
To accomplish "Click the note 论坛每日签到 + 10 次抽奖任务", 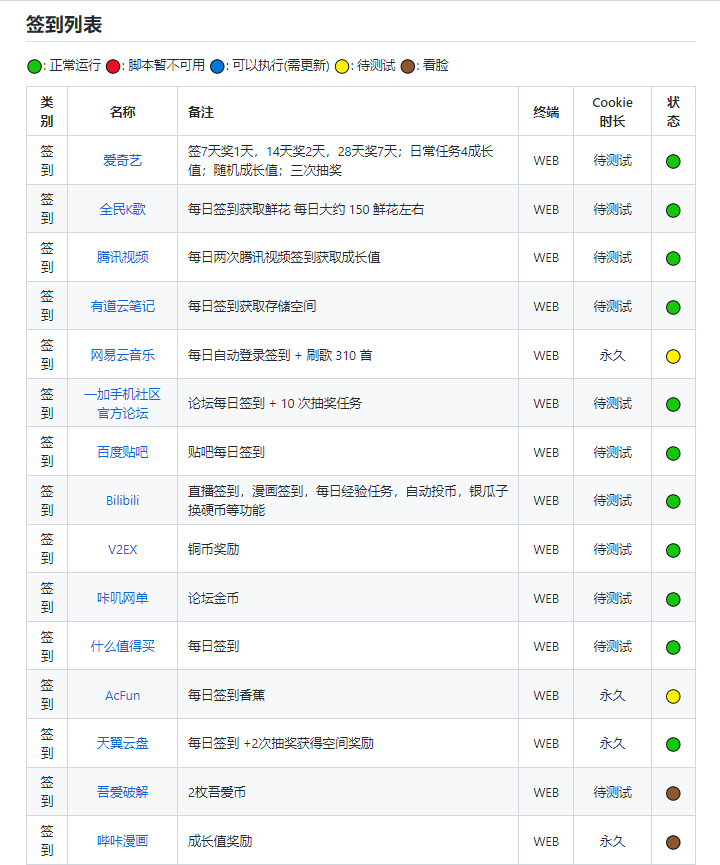I will [275, 403].
